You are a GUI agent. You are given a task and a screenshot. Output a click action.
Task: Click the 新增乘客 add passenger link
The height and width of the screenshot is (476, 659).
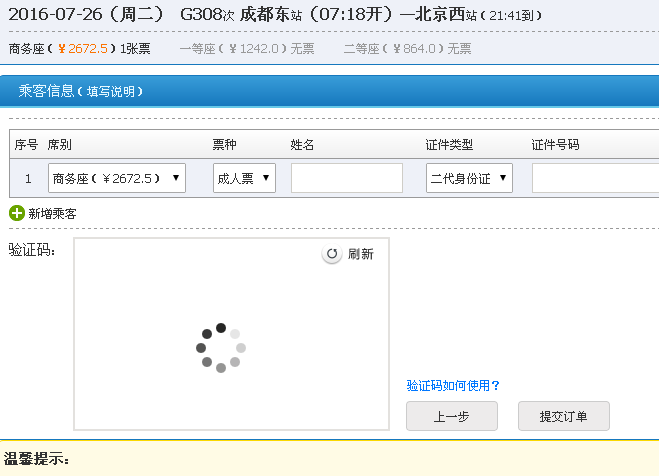pos(52,213)
